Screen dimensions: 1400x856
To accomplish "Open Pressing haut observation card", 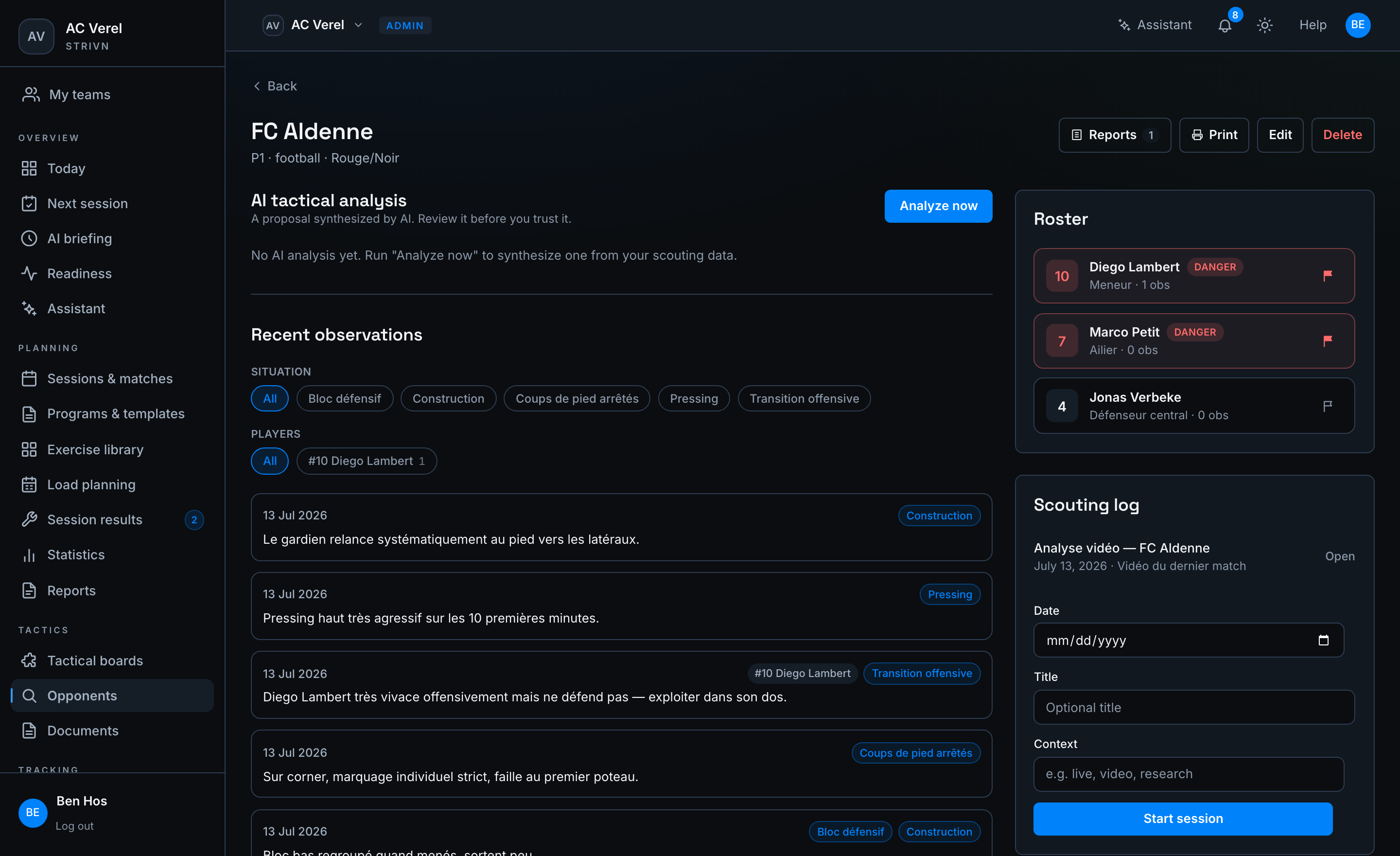I will pos(621,606).
